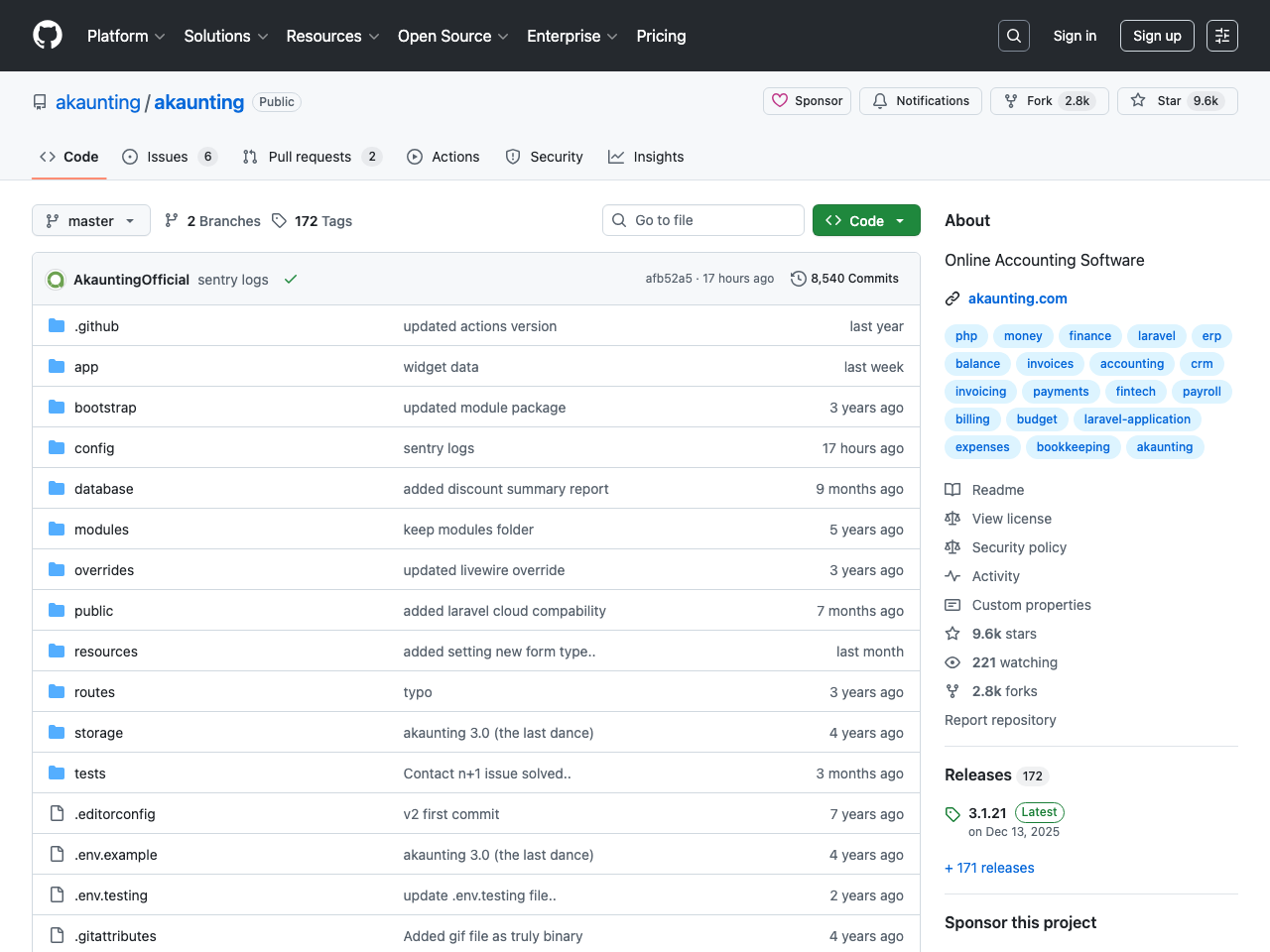Open the top-right command palette icon
This screenshot has width=1270, height=952.
(x=1222, y=36)
